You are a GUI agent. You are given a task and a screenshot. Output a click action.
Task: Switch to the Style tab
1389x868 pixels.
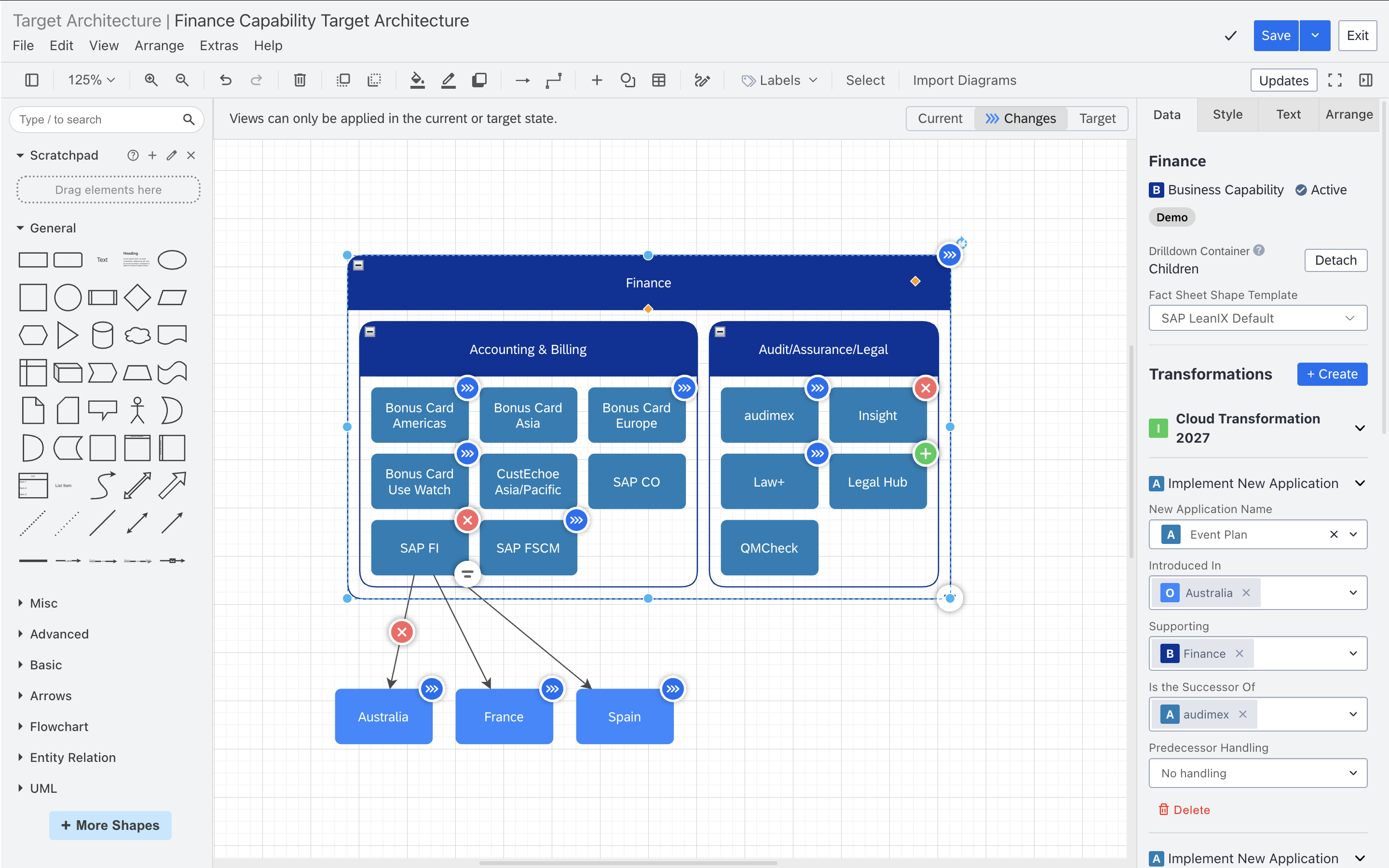[1228, 114]
